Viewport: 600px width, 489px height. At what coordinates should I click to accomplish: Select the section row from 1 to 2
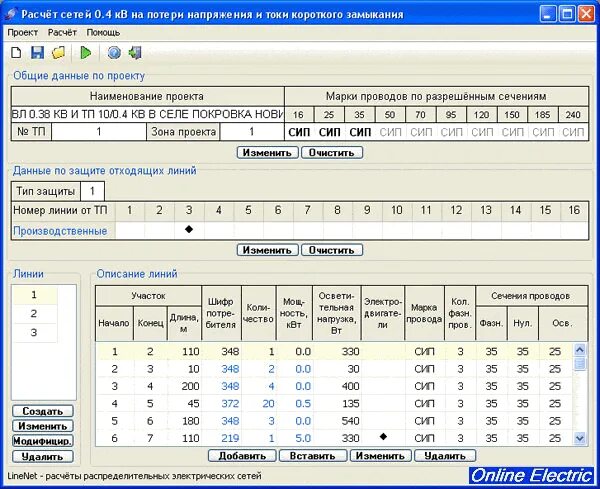(334, 351)
